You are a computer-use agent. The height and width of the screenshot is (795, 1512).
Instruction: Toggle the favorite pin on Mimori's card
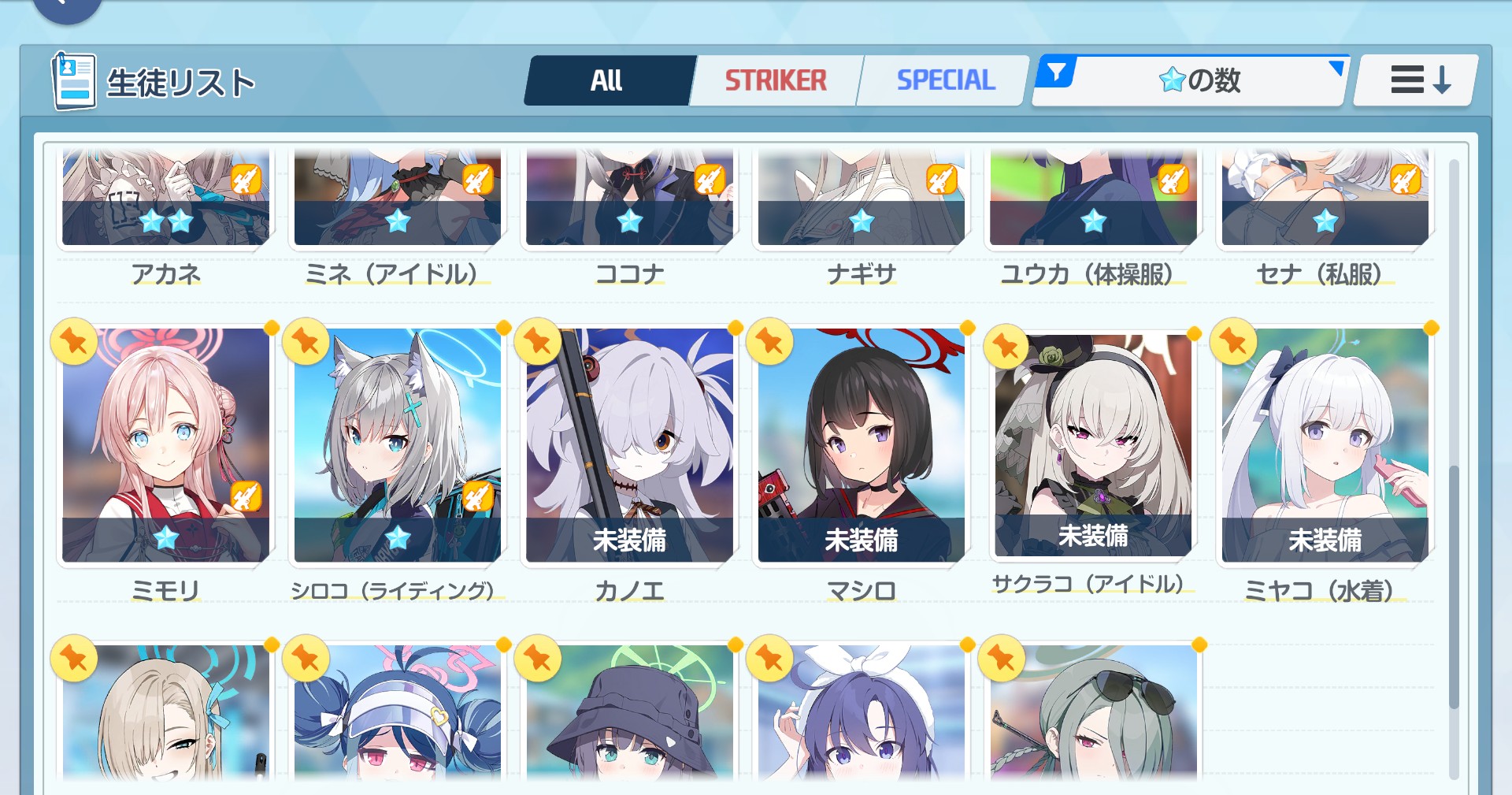click(74, 341)
